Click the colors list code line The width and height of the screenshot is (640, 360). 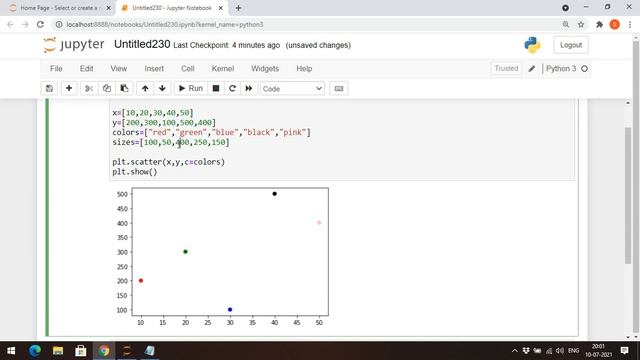point(211,133)
